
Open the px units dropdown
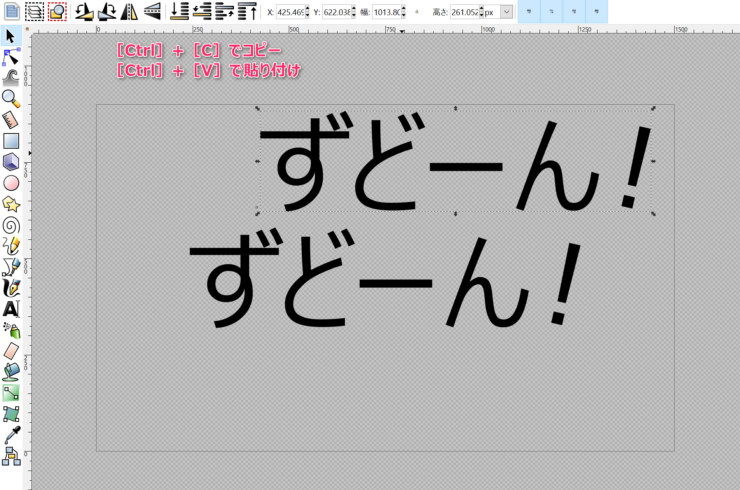tap(506, 12)
